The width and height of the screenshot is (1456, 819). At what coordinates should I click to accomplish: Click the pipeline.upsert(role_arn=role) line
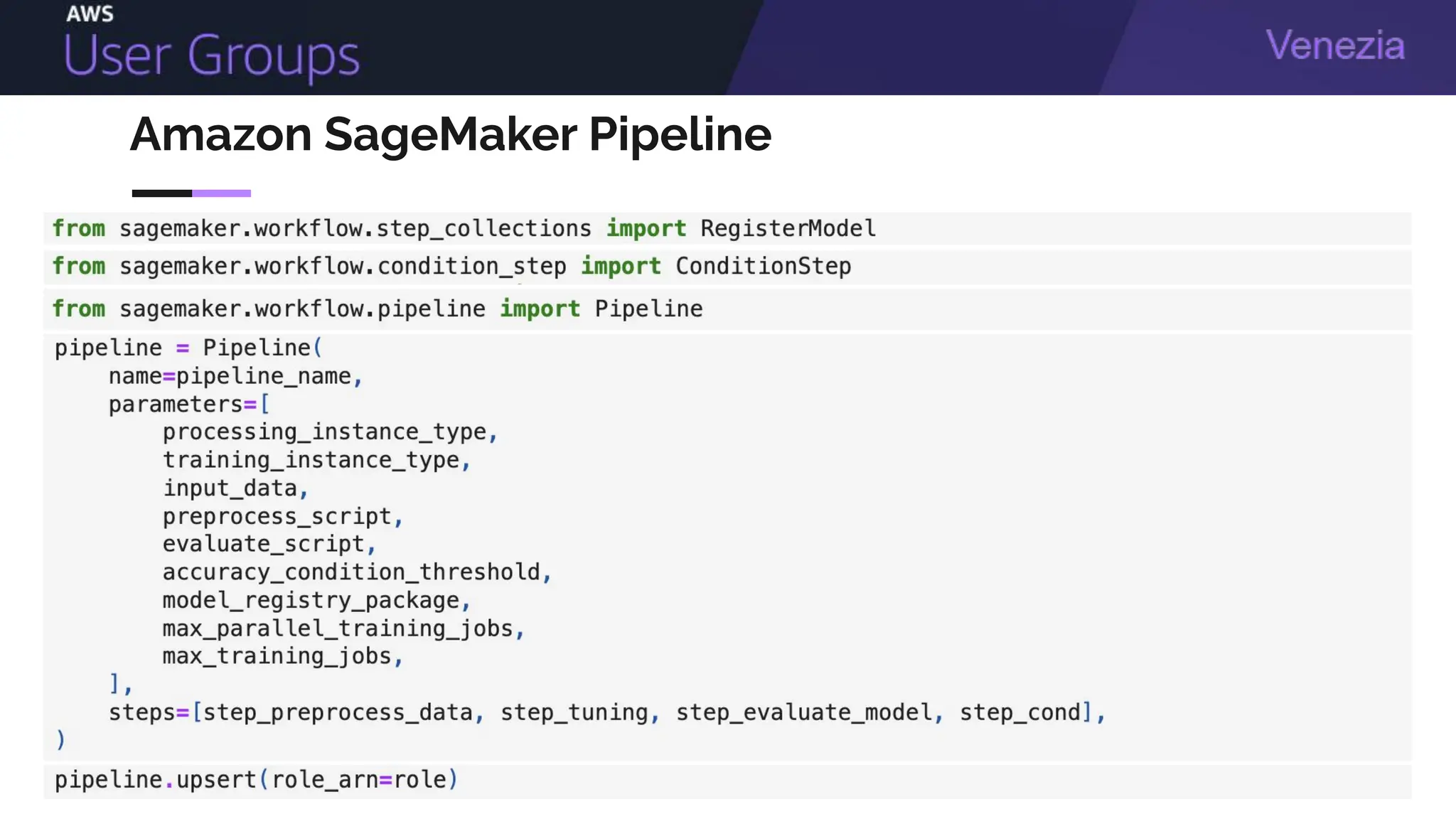257,780
